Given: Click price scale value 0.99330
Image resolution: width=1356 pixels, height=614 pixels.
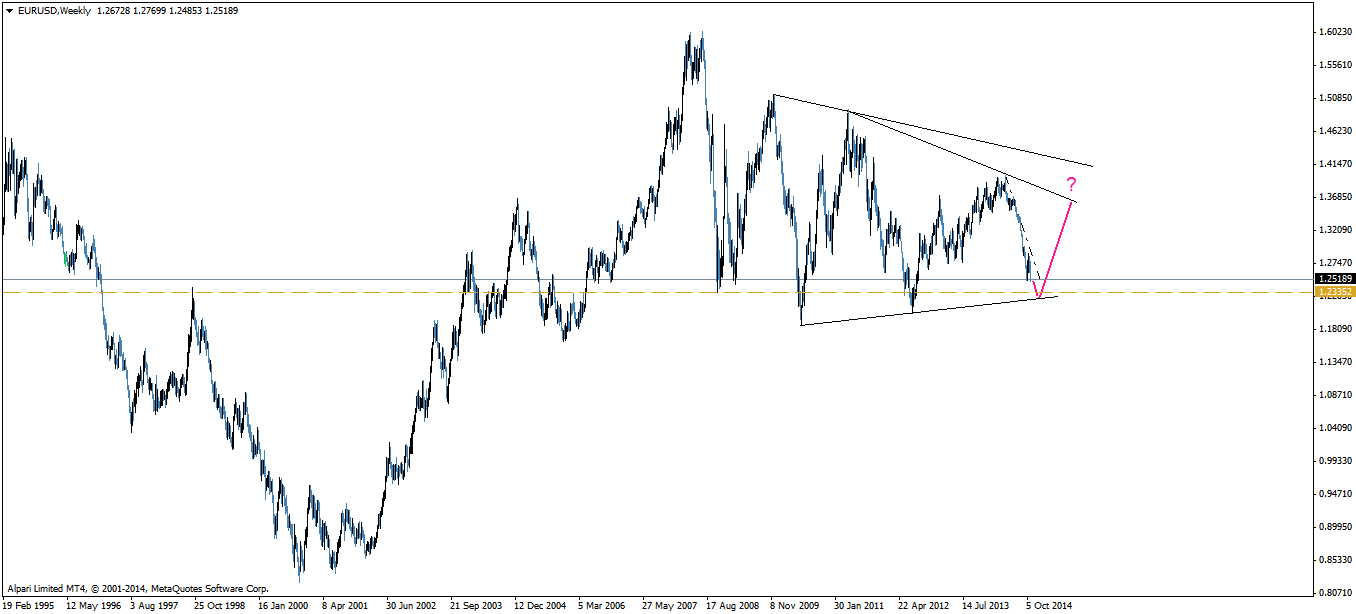Looking at the screenshot, I should (x=1337, y=461).
